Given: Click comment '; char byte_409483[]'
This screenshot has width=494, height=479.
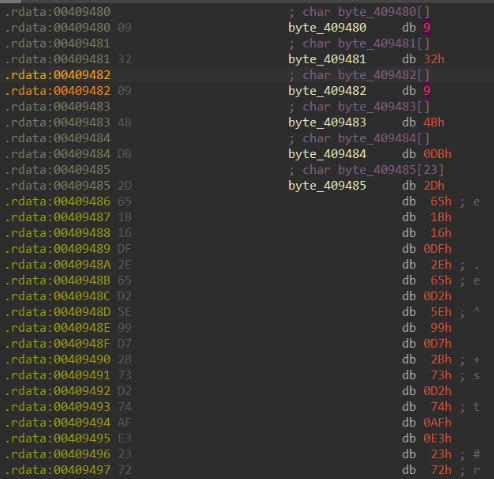Looking at the screenshot, I should (359, 107).
